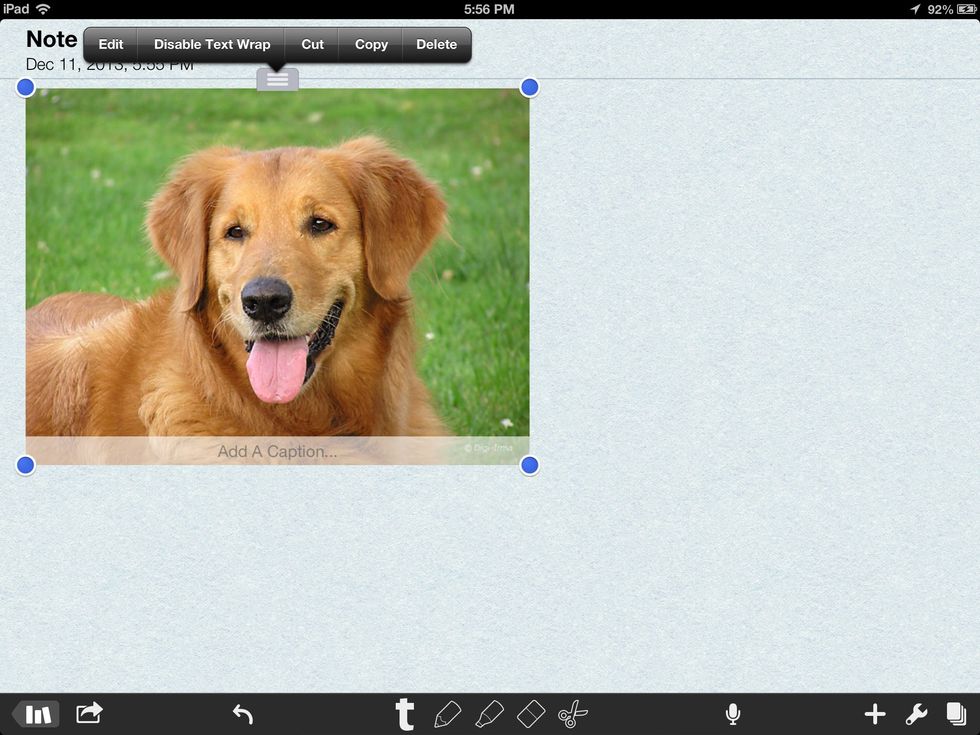Choose Cut in the popup menu
The height and width of the screenshot is (735, 980).
point(313,45)
